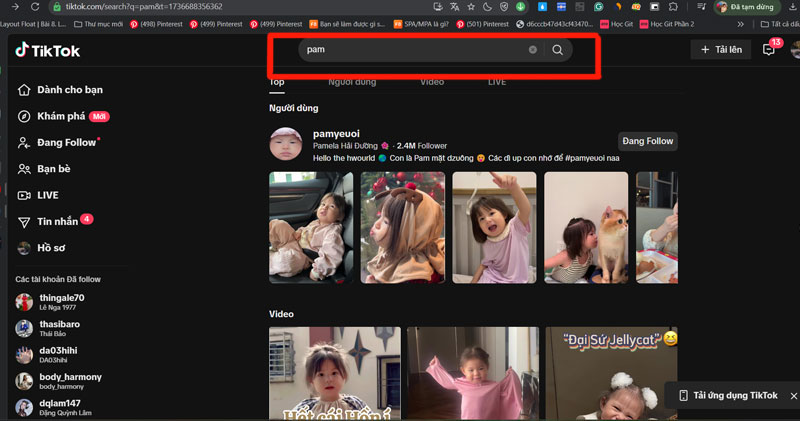Clear the search text with the X icon
800x421 pixels.
click(x=532, y=49)
